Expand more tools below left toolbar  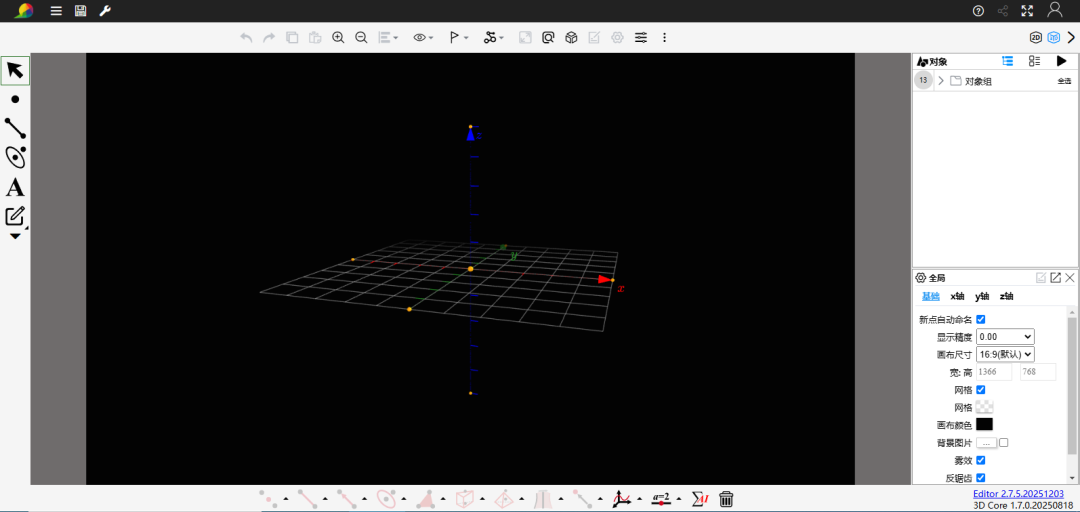(15, 236)
